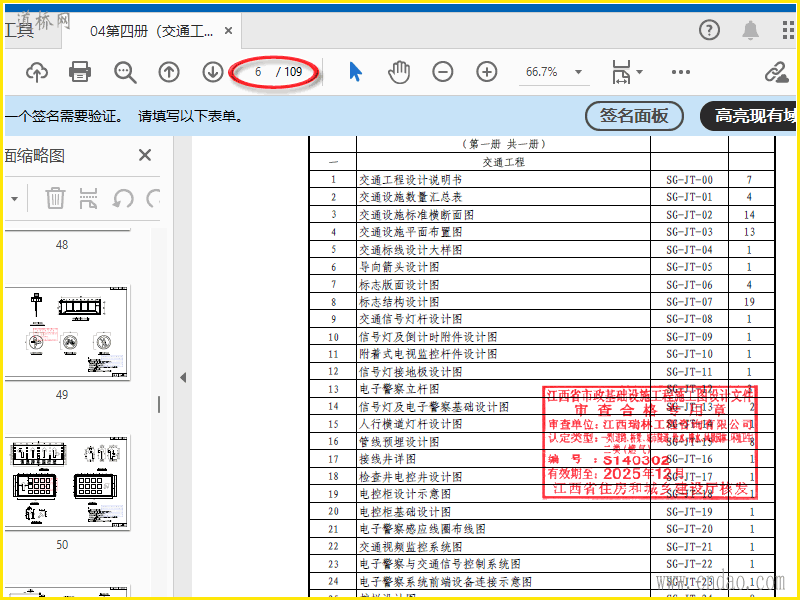Image resolution: width=800 pixels, height=600 pixels.
Task: Rotate page counterclockwise in thumbnail panel
Action: [x=123, y=198]
